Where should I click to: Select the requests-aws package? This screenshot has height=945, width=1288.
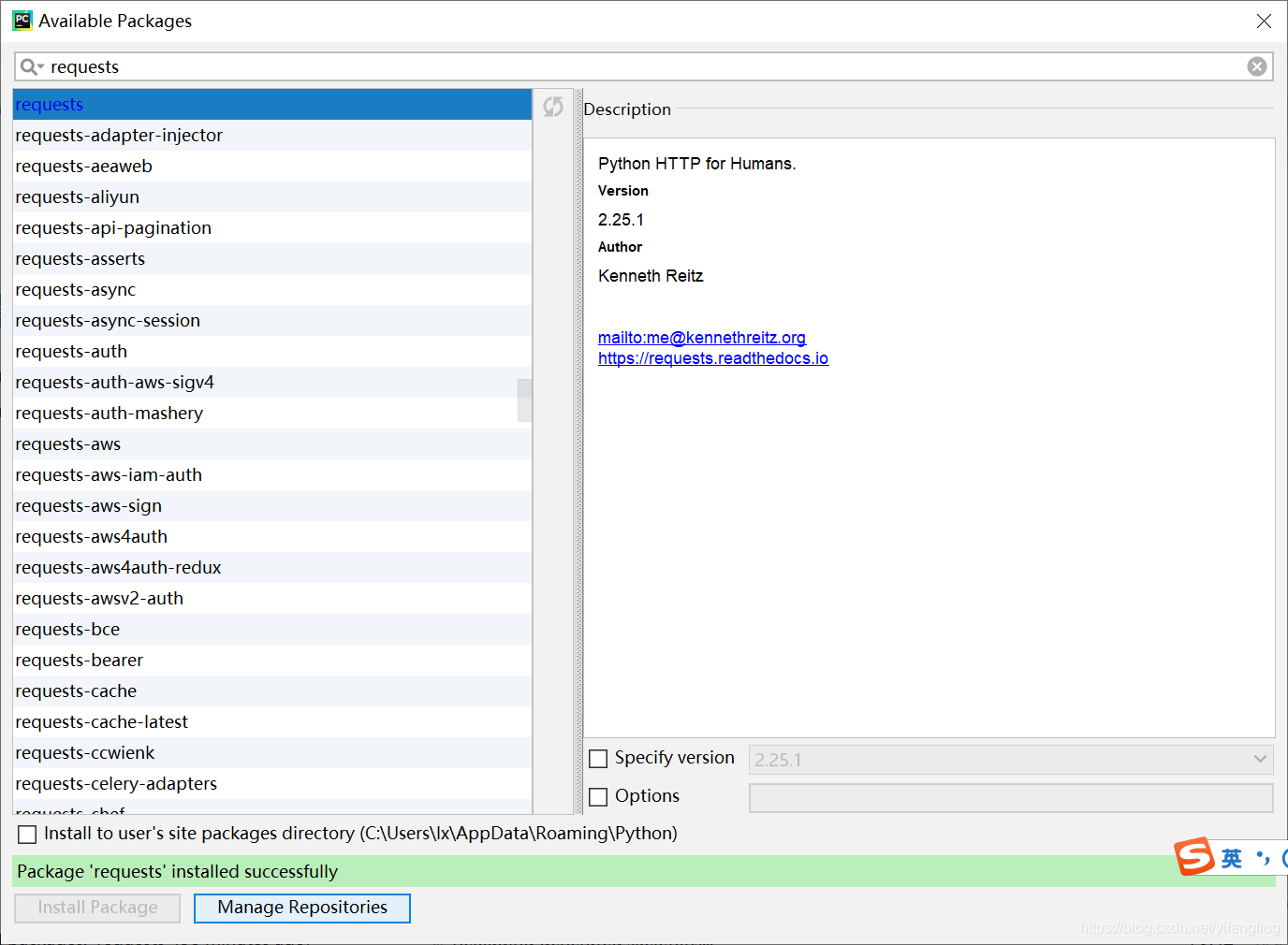[272, 443]
